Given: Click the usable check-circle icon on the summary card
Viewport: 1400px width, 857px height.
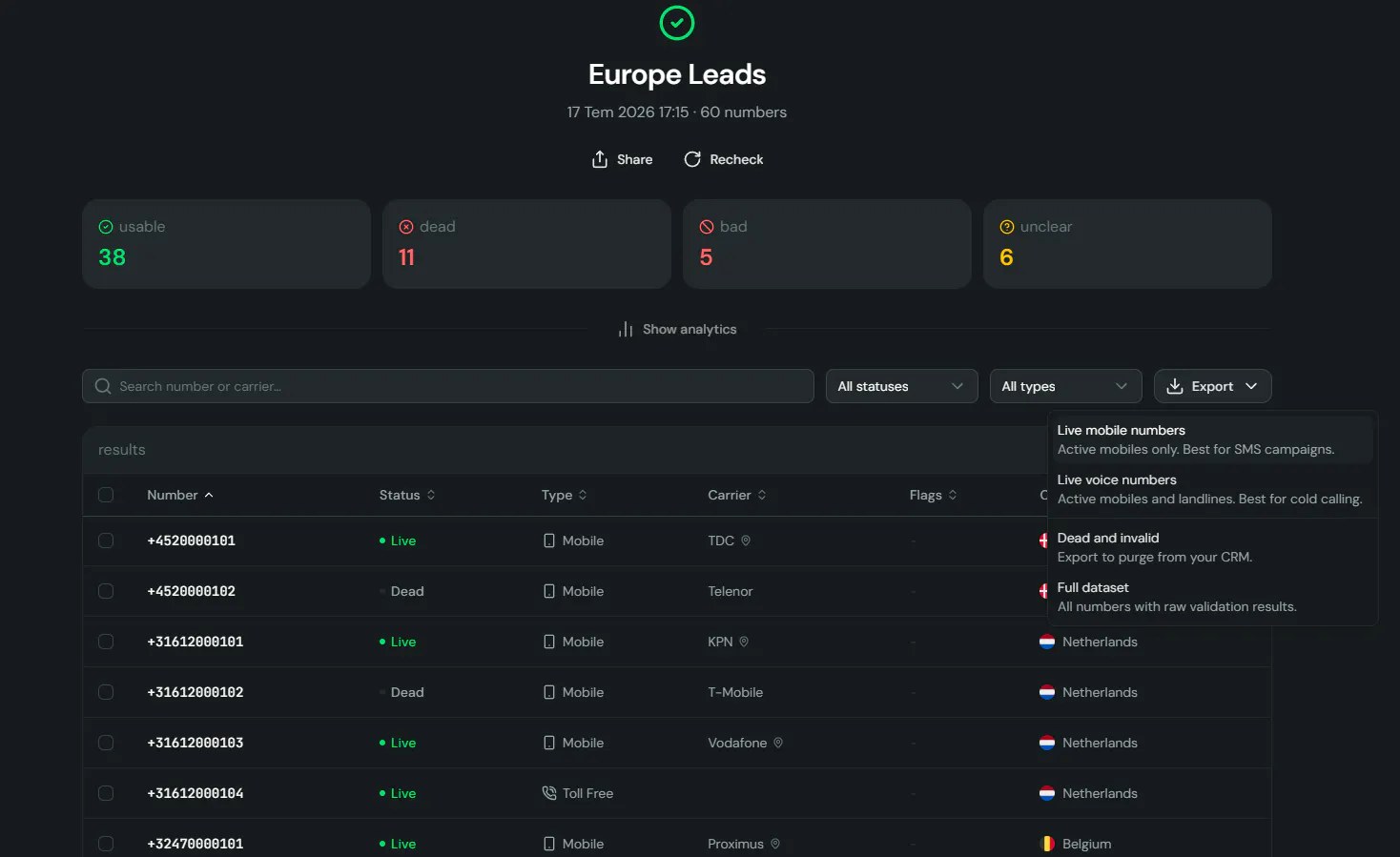Looking at the screenshot, I should pos(106,227).
